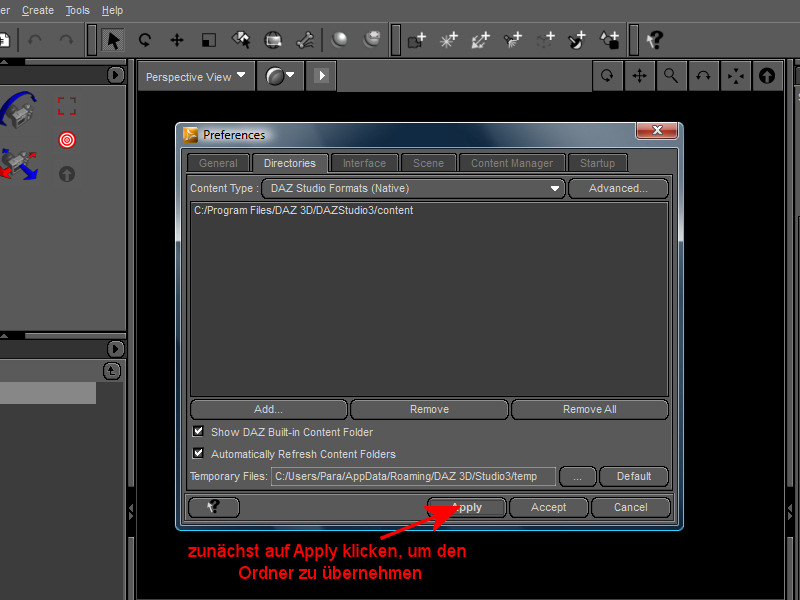
Task: Expand the lower left panel options arrow
Action: click(x=116, y=349)
